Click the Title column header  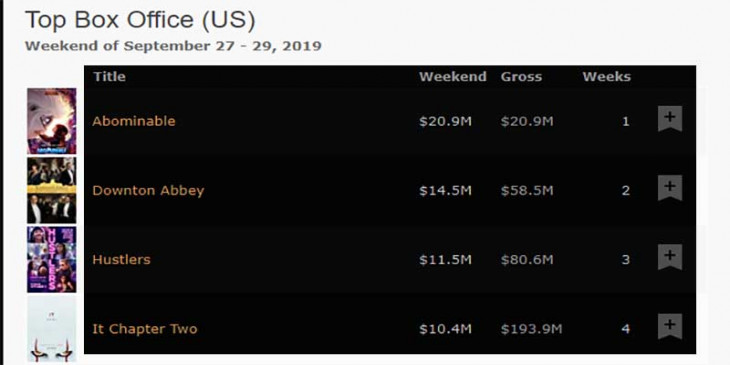coord(109,76)
